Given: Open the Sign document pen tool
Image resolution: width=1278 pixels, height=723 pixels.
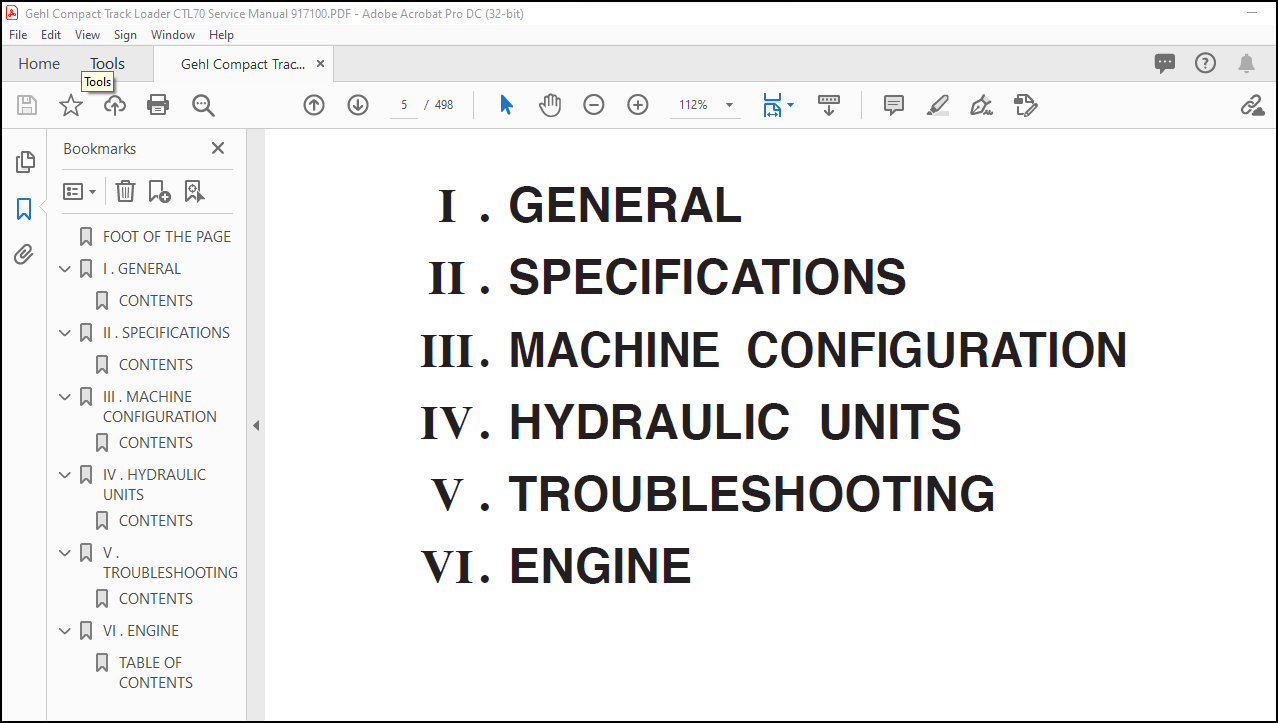Looking at the screenshot, I should [x=981, y=105].
